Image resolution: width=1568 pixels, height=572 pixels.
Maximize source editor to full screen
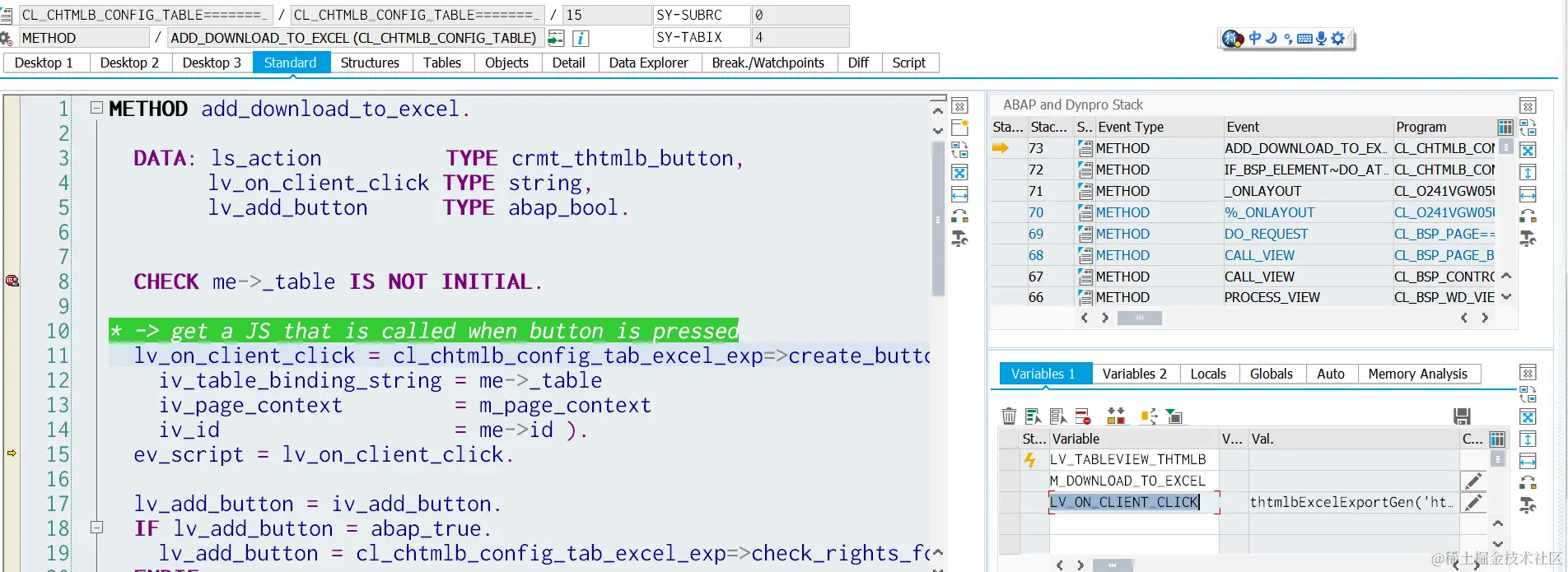959,173
